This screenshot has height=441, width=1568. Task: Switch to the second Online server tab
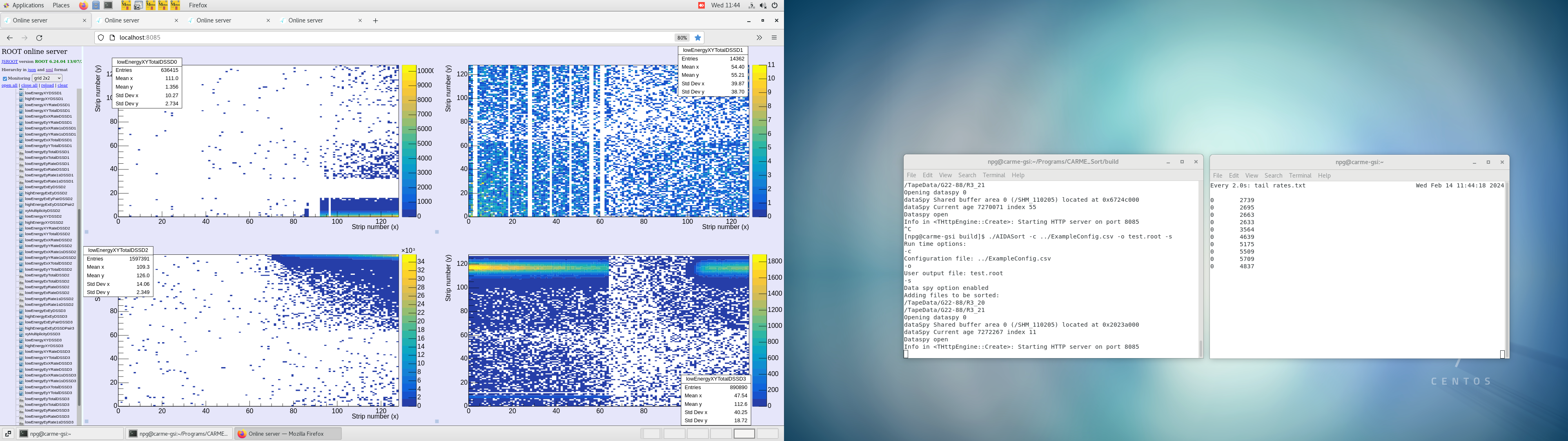click(122, 21)
